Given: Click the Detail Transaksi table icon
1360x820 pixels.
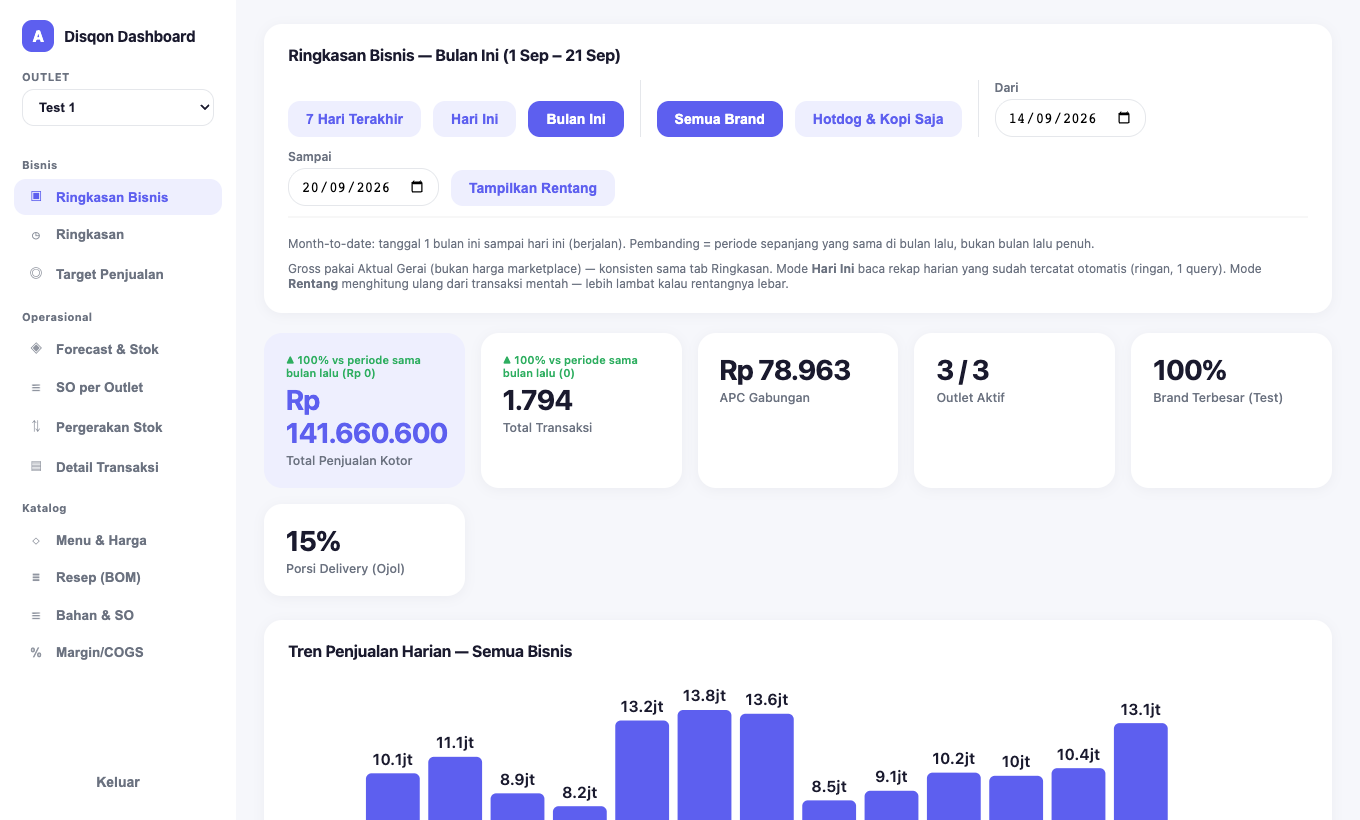Looking at the screenshot, I should tap(36, 466).
